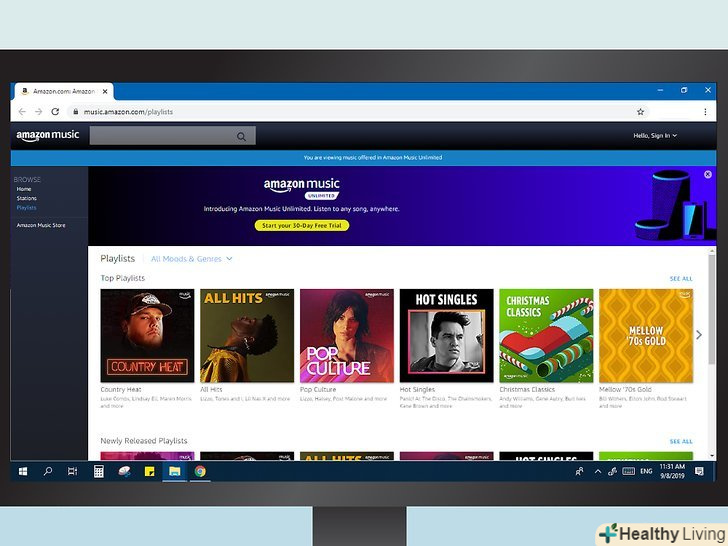
Task: Click the touch keyboard tray icon
Action: 629,472
